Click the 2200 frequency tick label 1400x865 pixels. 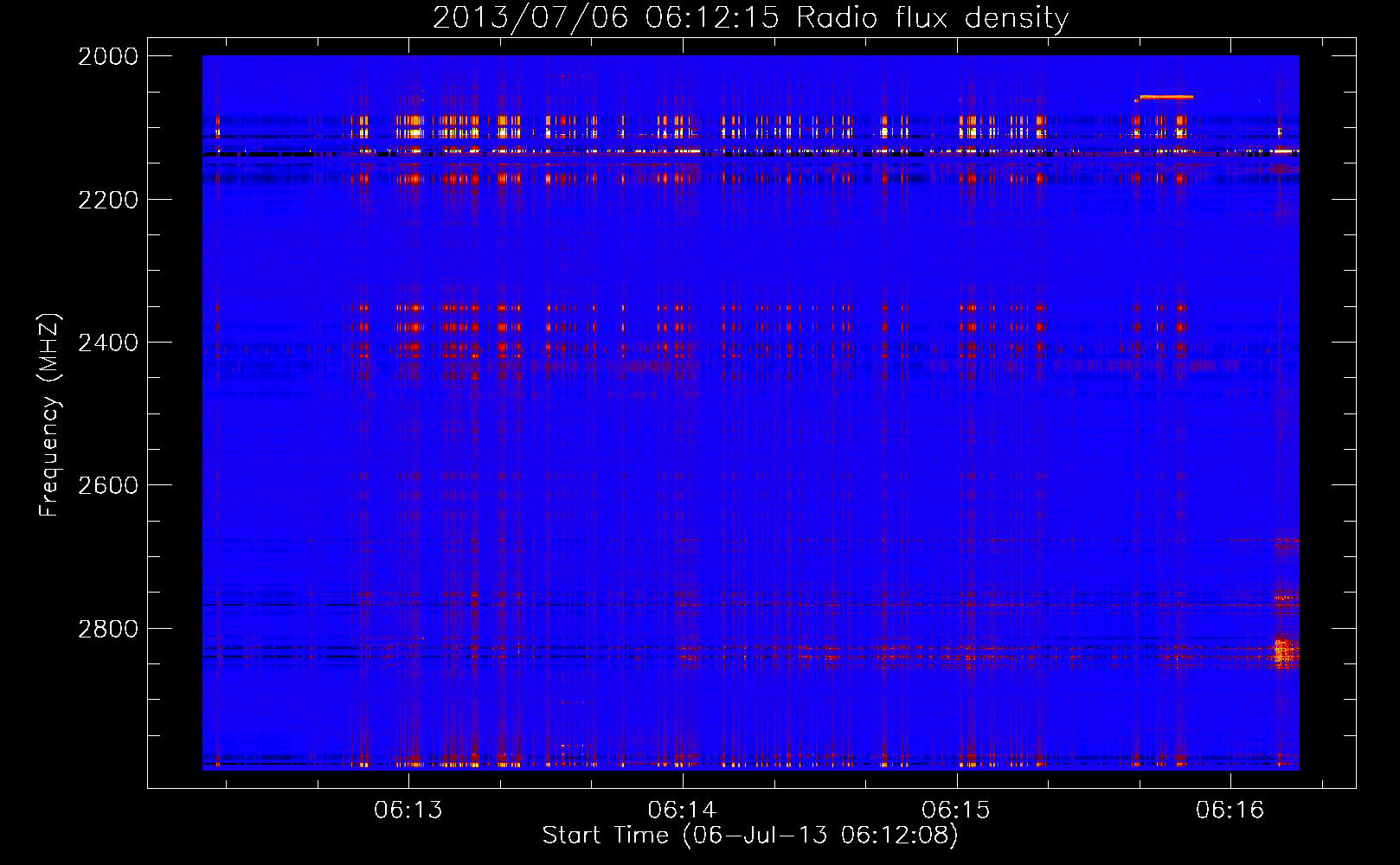[x=108, y=200]
